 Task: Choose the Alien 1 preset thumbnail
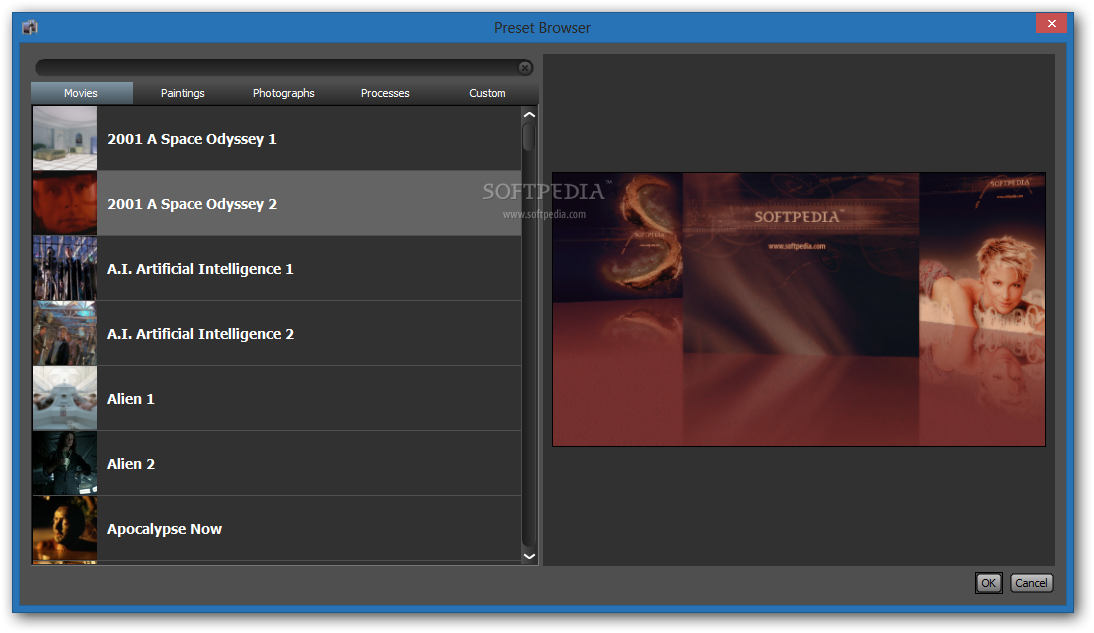[65, 398]
